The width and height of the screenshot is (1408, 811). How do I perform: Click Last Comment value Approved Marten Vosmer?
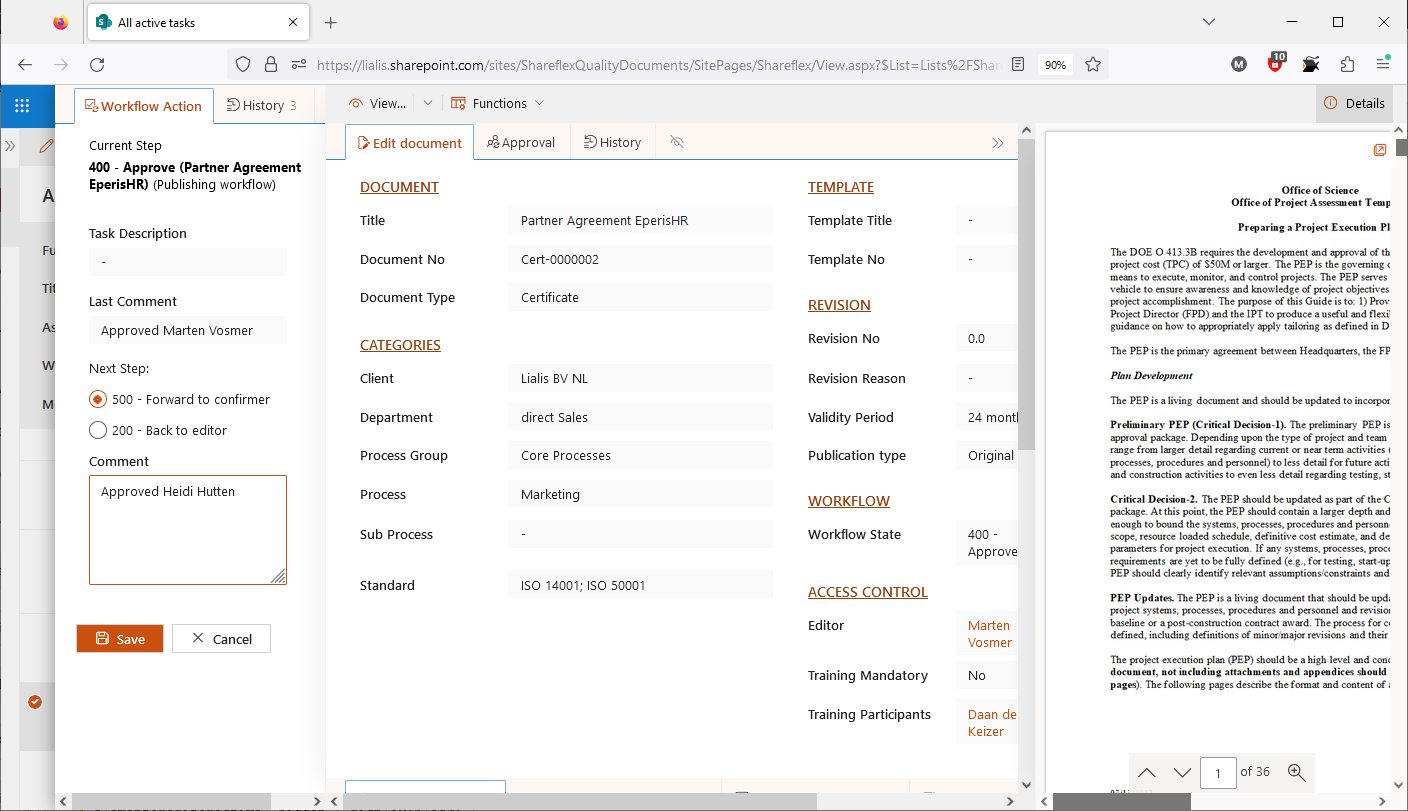pos(188,330)
